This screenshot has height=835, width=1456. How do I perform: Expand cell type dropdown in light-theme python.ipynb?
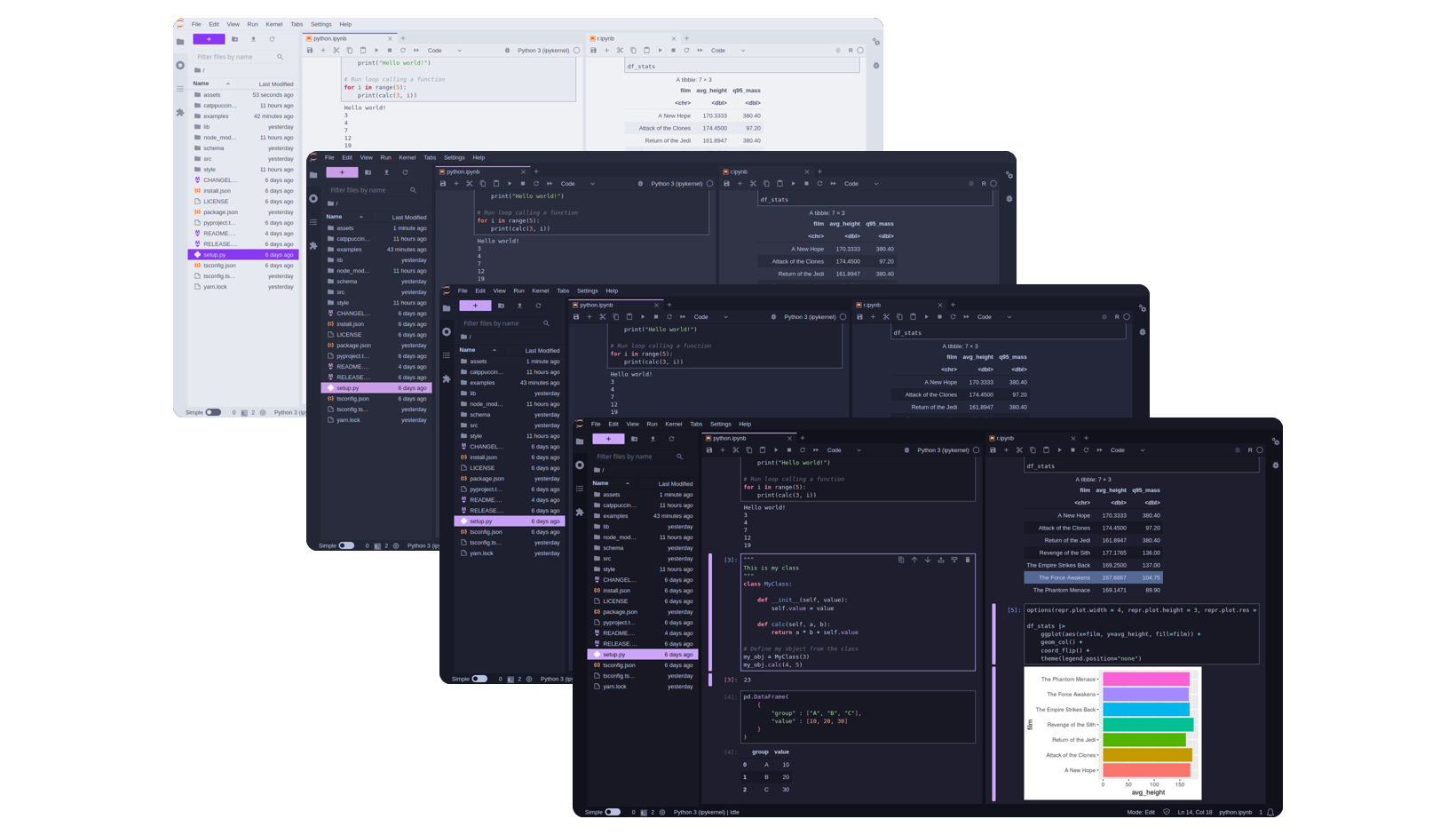click(444, 51)
